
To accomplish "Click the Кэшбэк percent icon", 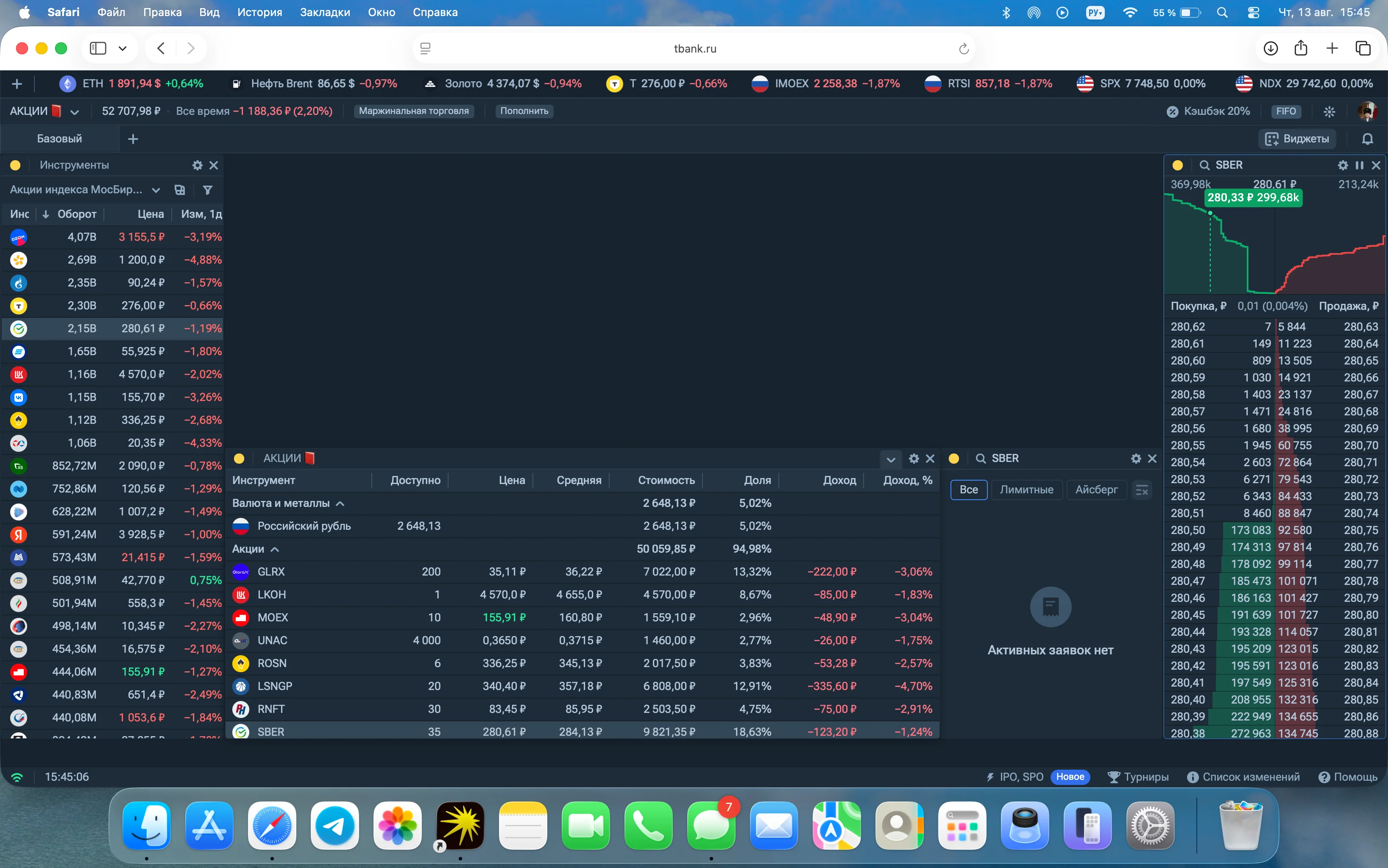I will [1172, 111].
